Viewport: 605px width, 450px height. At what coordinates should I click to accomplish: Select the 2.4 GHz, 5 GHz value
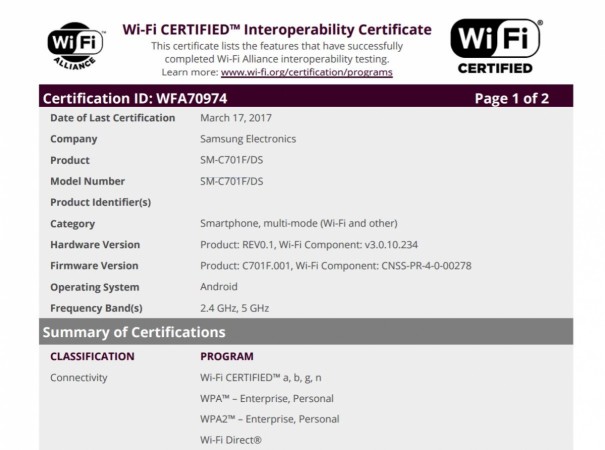(x=235, y=308)
